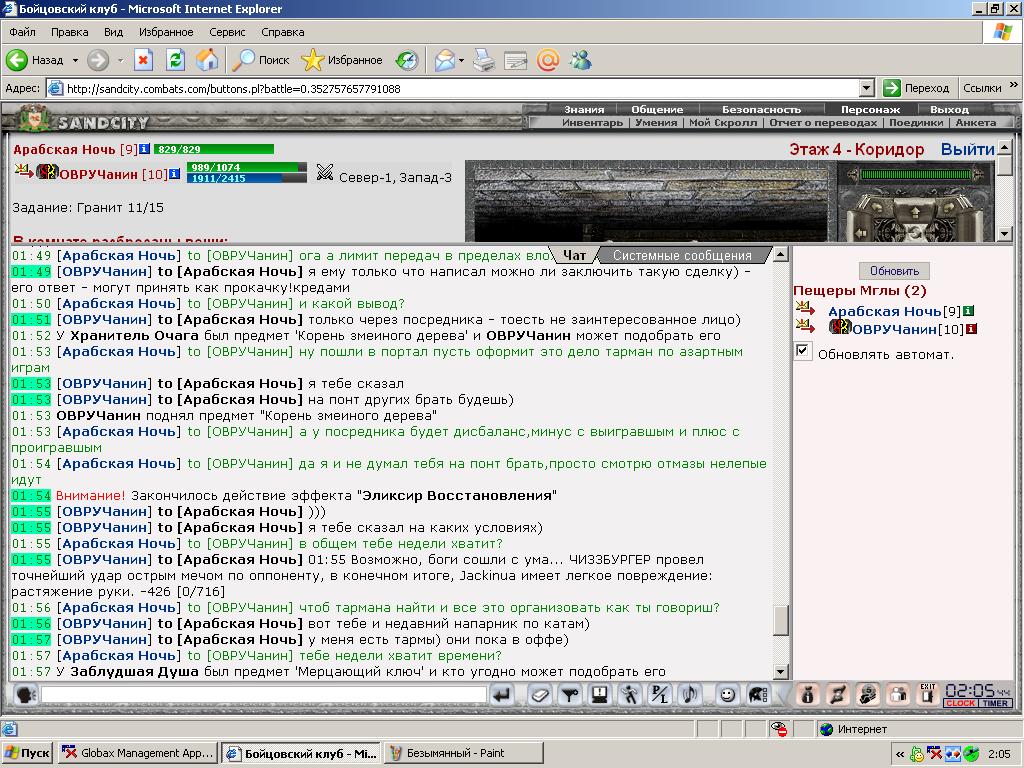Image resolution: width=1024 pixels, height=768 pixels.
Task: Switch to the Чат tab
Action: point(574,255)
